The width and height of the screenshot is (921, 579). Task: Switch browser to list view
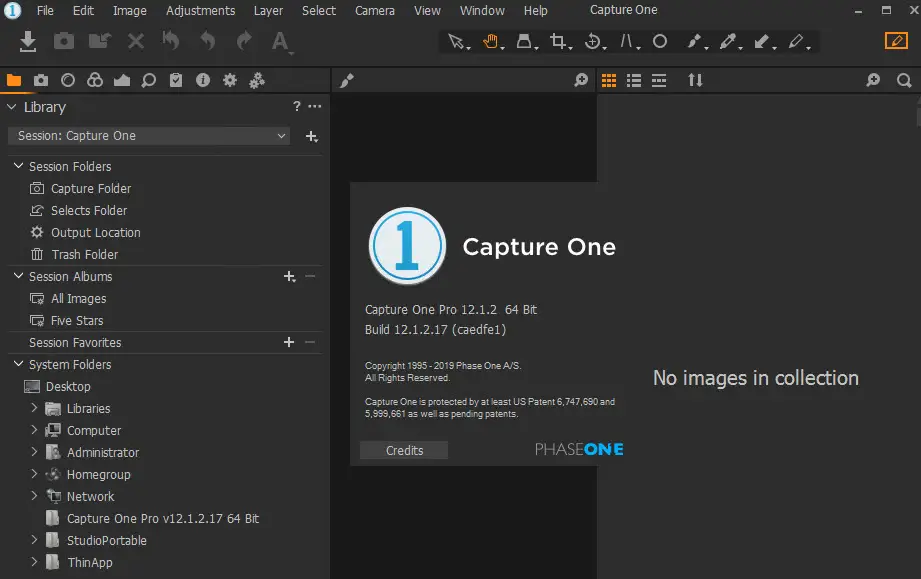(x=634, y=80)
